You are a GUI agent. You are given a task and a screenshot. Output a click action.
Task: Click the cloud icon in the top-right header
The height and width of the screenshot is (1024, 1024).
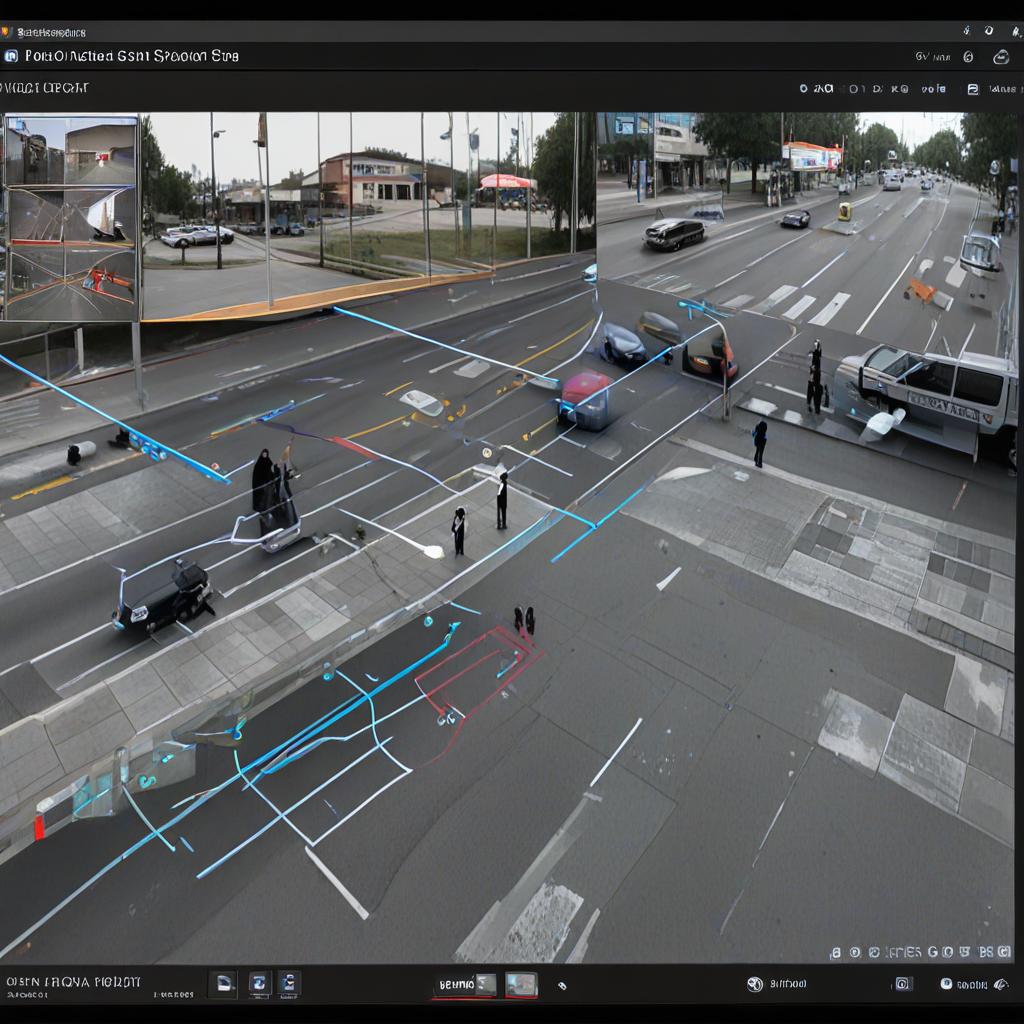pyautogui.click(x=1000, y=57)
